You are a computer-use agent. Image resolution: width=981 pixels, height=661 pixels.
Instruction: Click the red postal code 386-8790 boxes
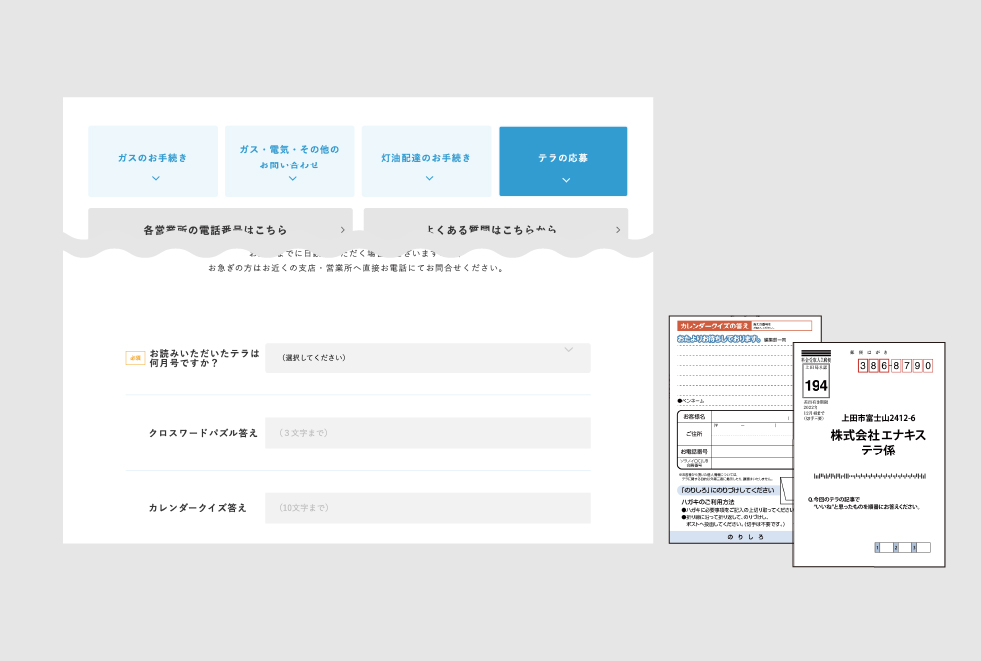896,367
